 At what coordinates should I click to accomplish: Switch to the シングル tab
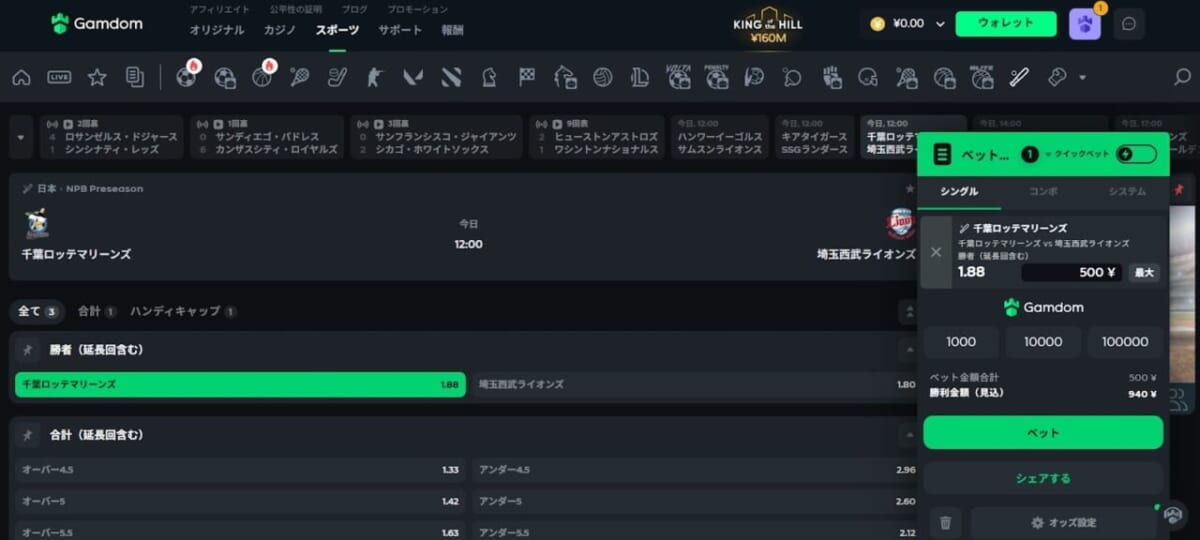959,191
